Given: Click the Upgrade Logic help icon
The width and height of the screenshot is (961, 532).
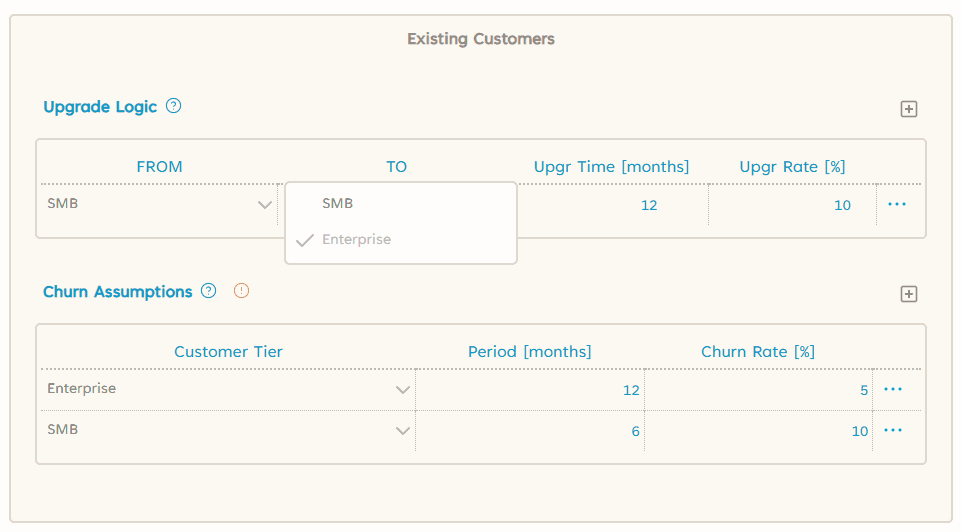Looking at the screenshot, I should coord(174,106).
